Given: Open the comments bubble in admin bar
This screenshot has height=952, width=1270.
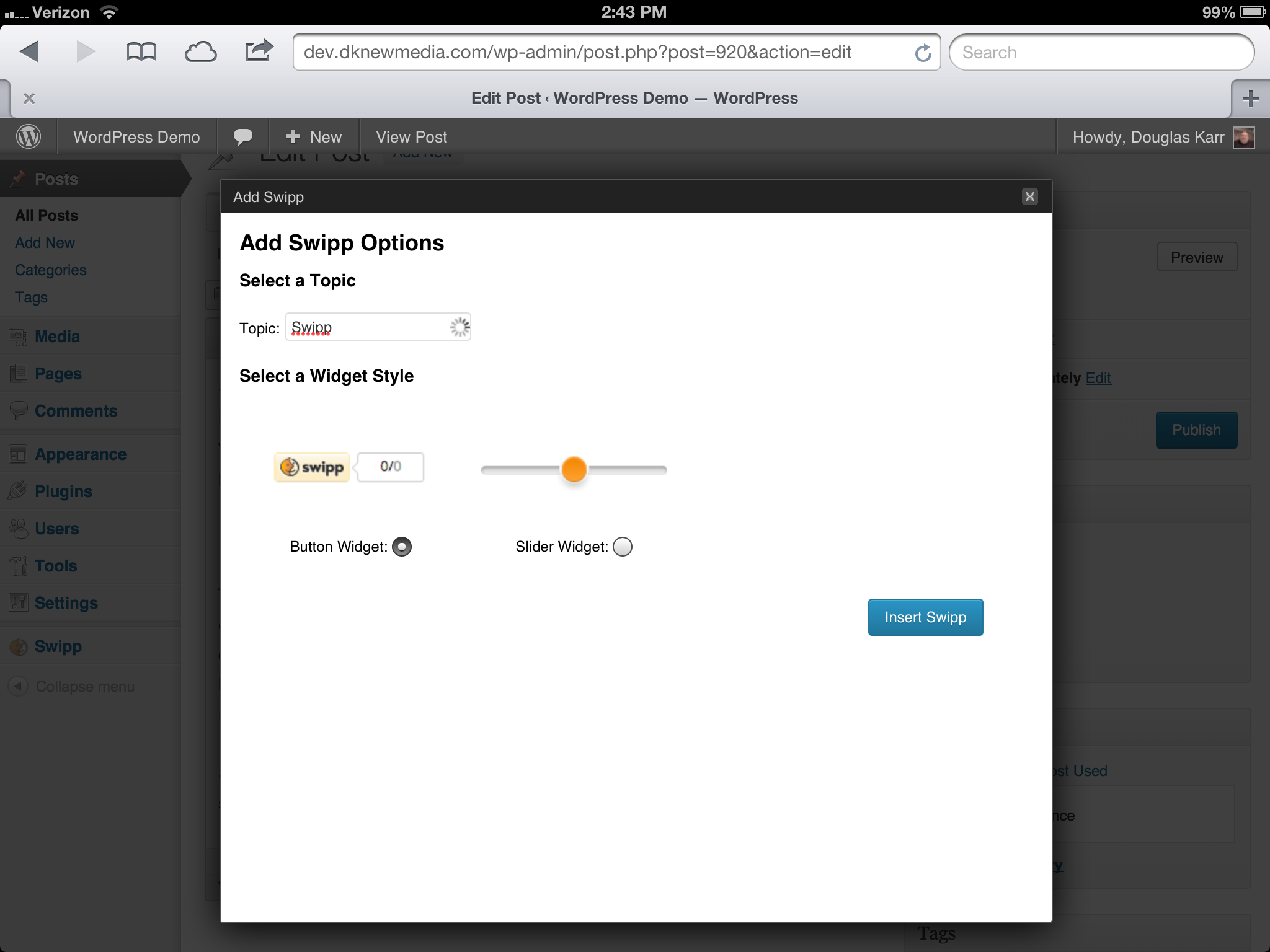Looking at the screenshot, I should 242,136.
